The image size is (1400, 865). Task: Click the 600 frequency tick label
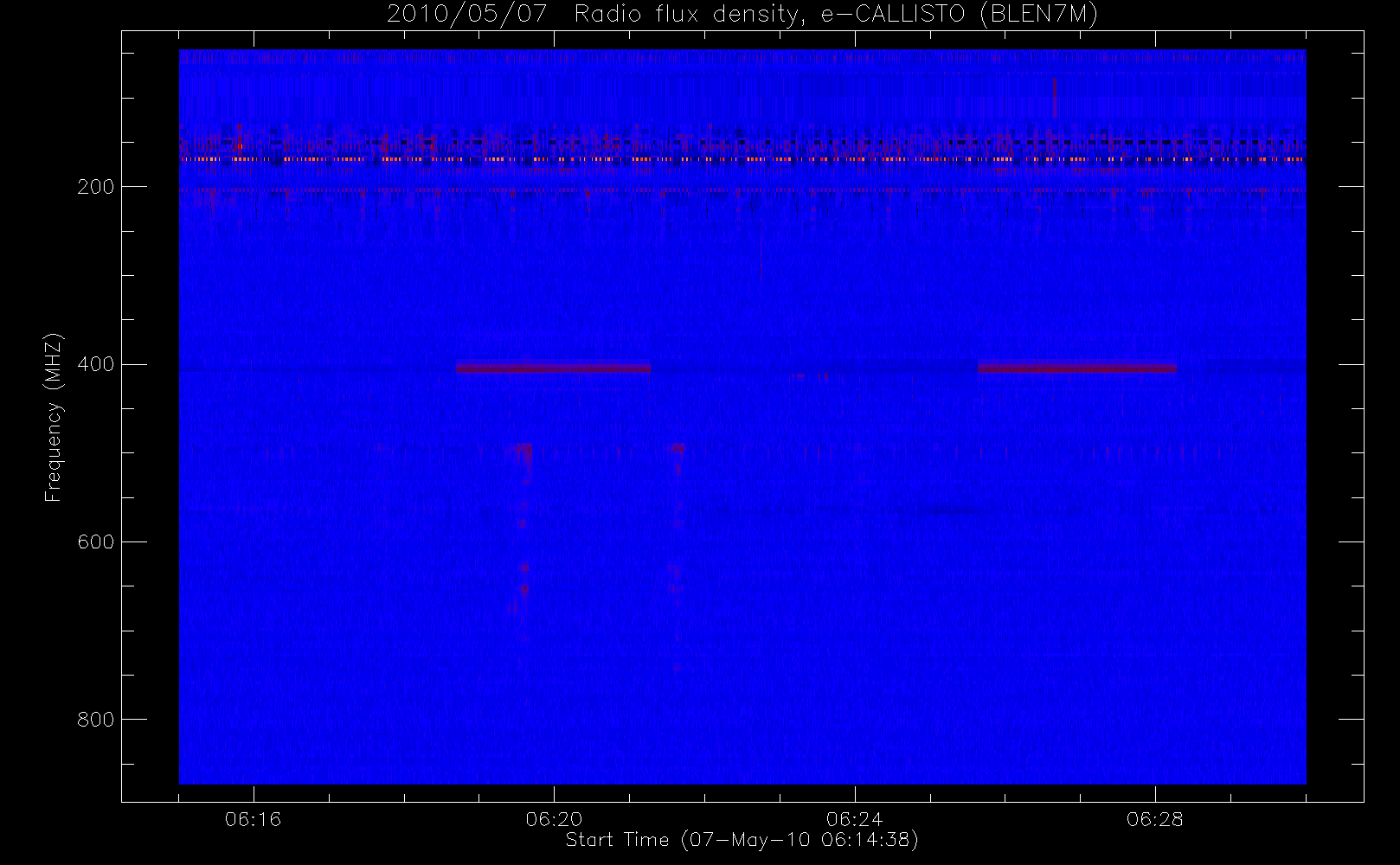pyautogui.click(x=95, y=541)
